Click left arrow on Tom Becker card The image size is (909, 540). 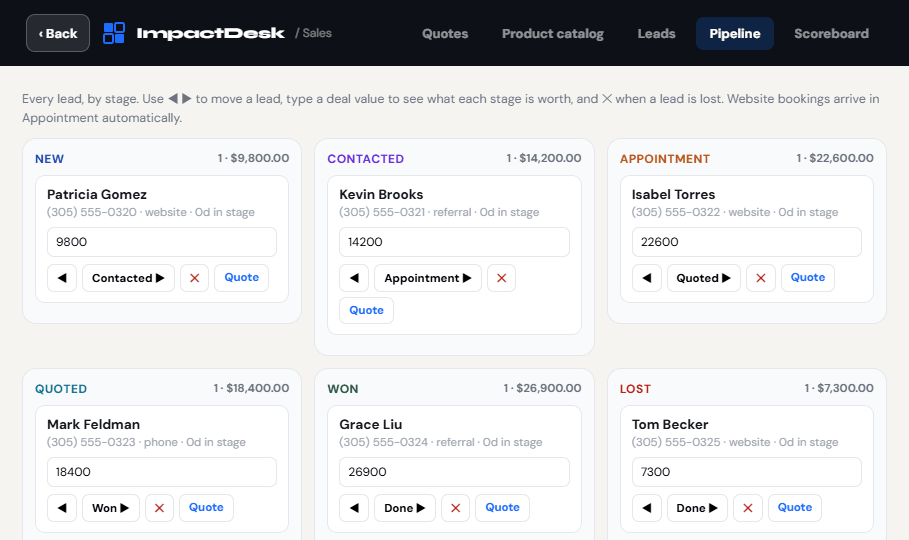[647, 508]
